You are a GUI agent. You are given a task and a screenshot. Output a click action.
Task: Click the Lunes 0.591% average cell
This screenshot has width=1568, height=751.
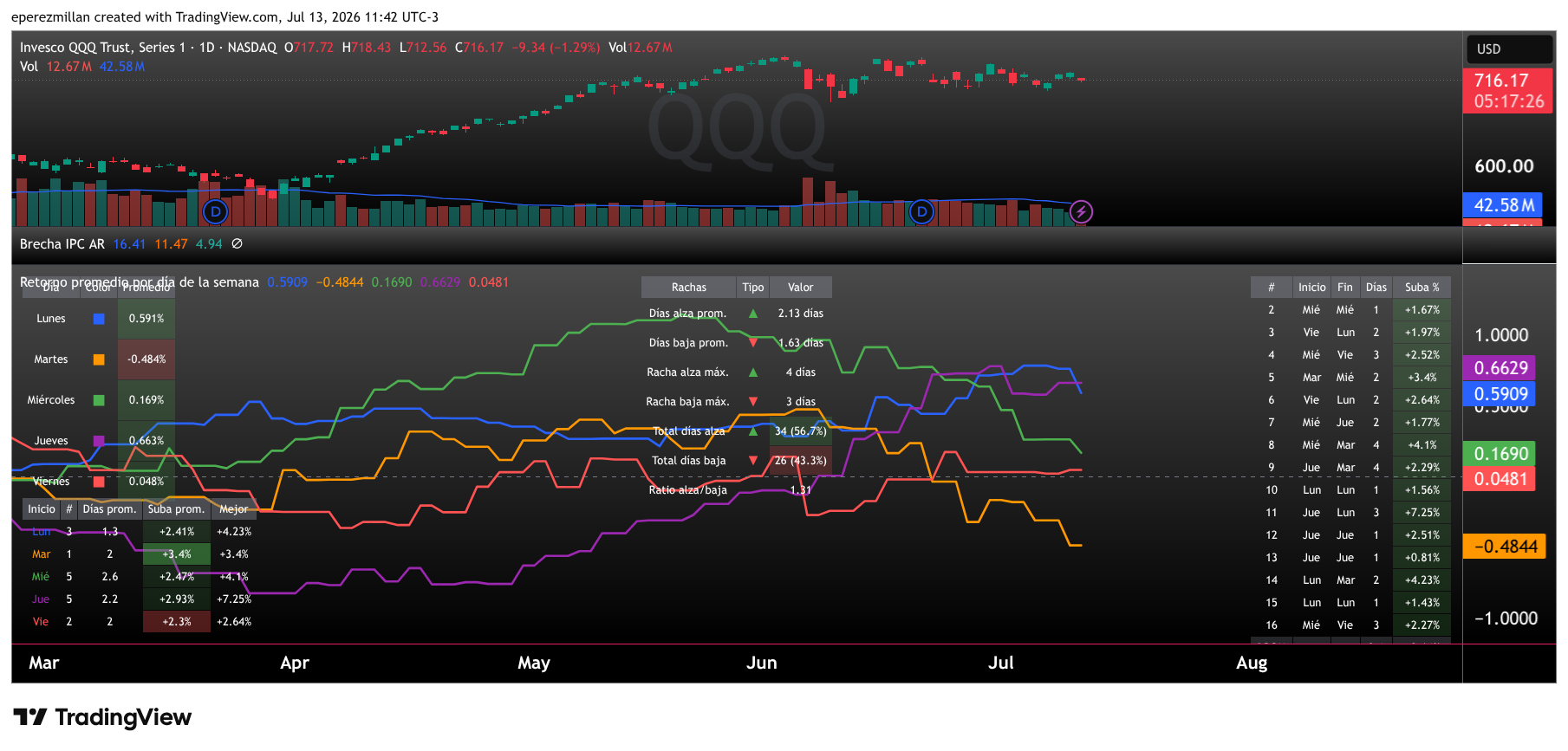(x=146, y=319)
